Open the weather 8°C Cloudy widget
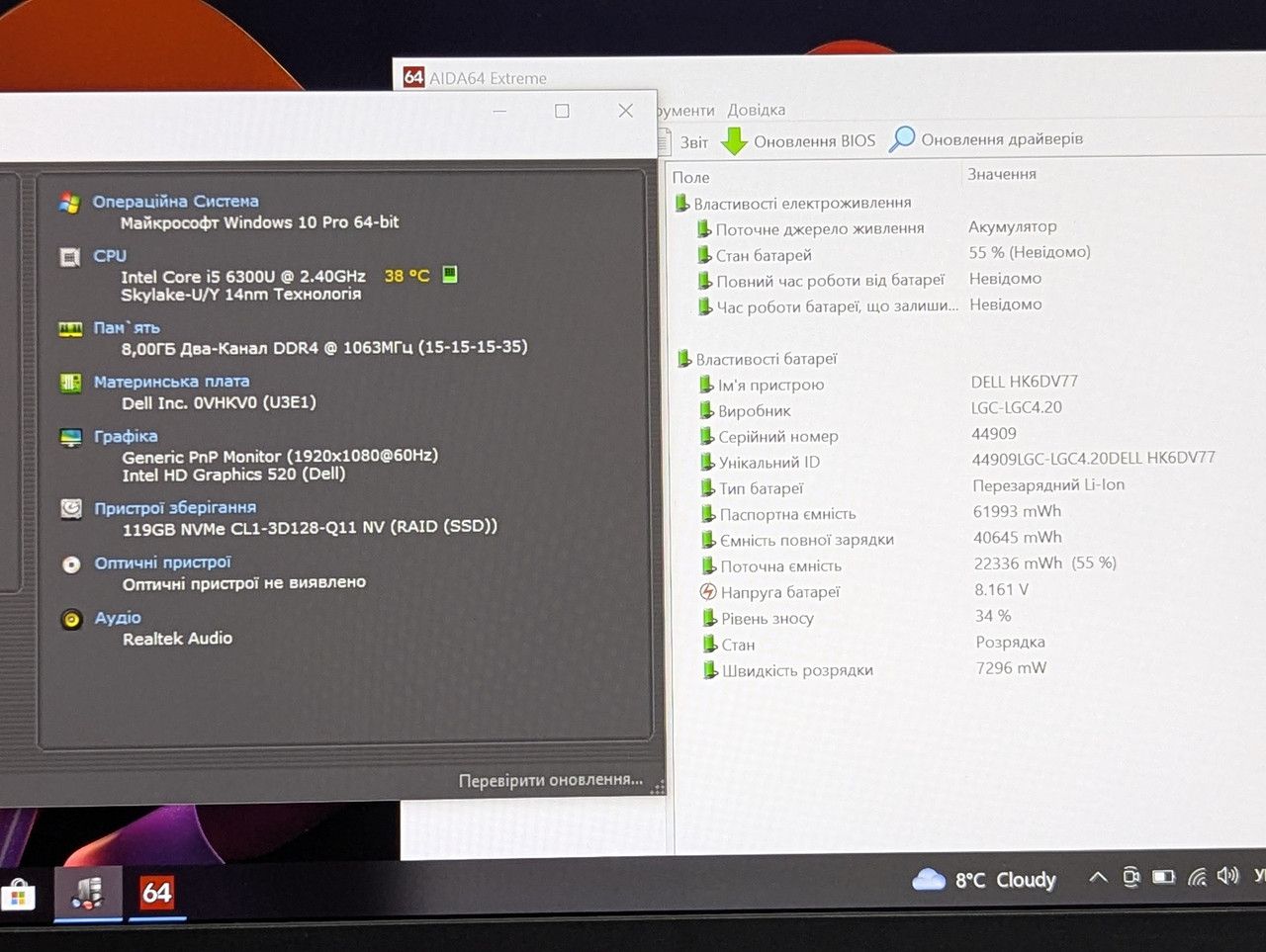 pos(984,879)
